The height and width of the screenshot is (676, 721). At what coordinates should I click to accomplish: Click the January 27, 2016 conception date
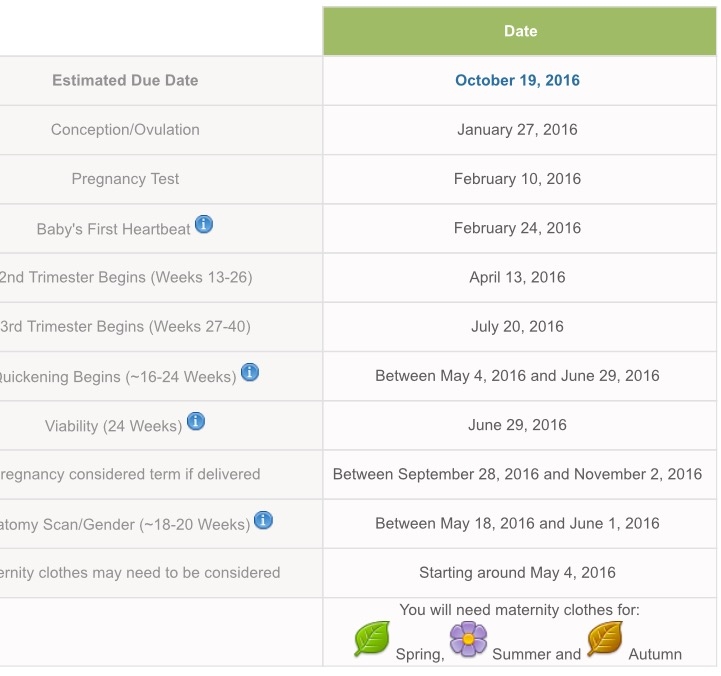pos(517,130)
